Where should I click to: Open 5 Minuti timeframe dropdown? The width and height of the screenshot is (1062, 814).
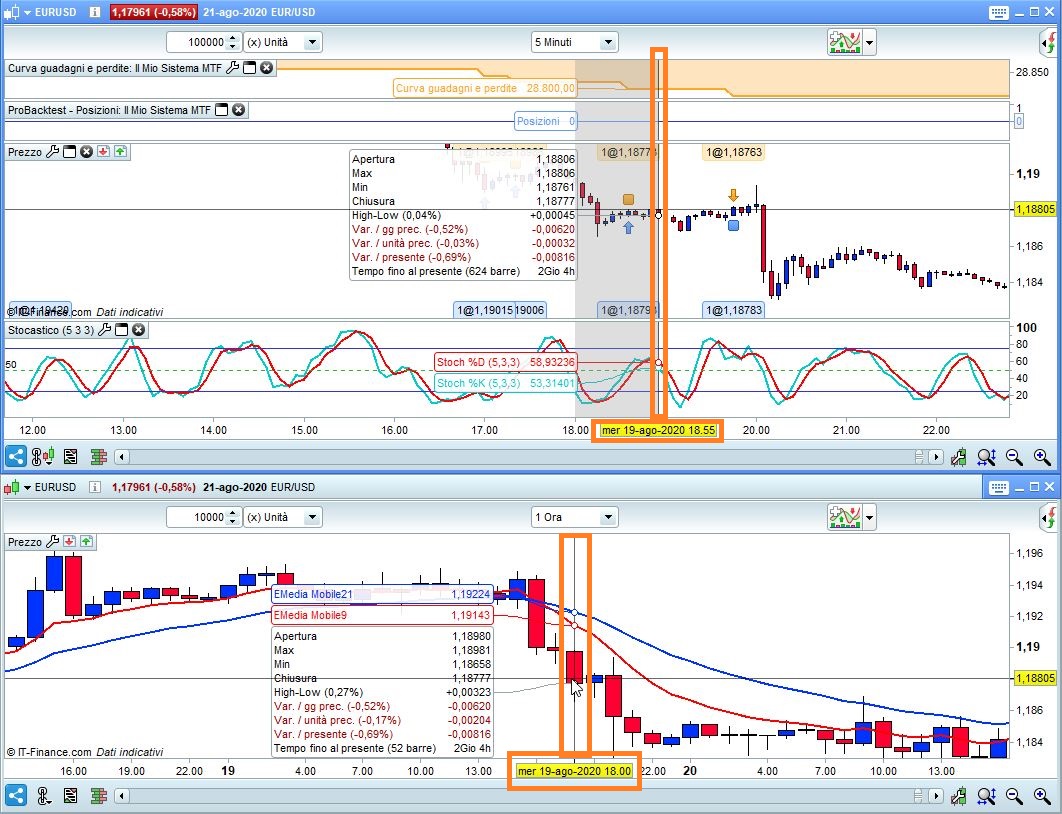point(608,42)
